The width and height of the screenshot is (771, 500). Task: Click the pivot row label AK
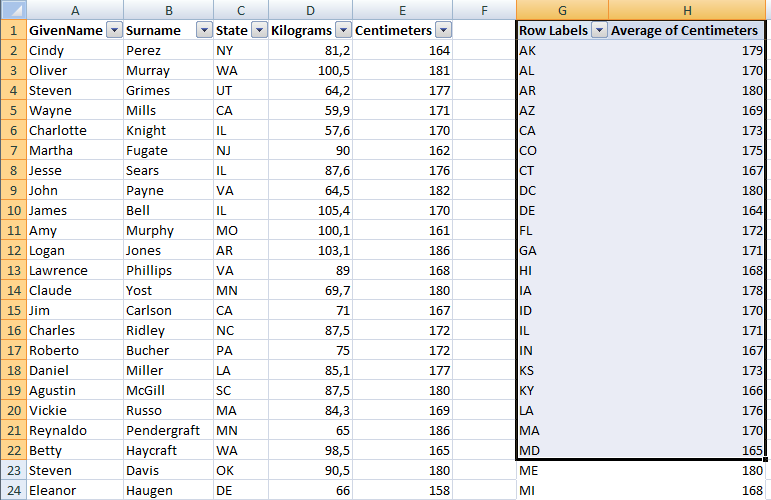[x=563, y=51]
